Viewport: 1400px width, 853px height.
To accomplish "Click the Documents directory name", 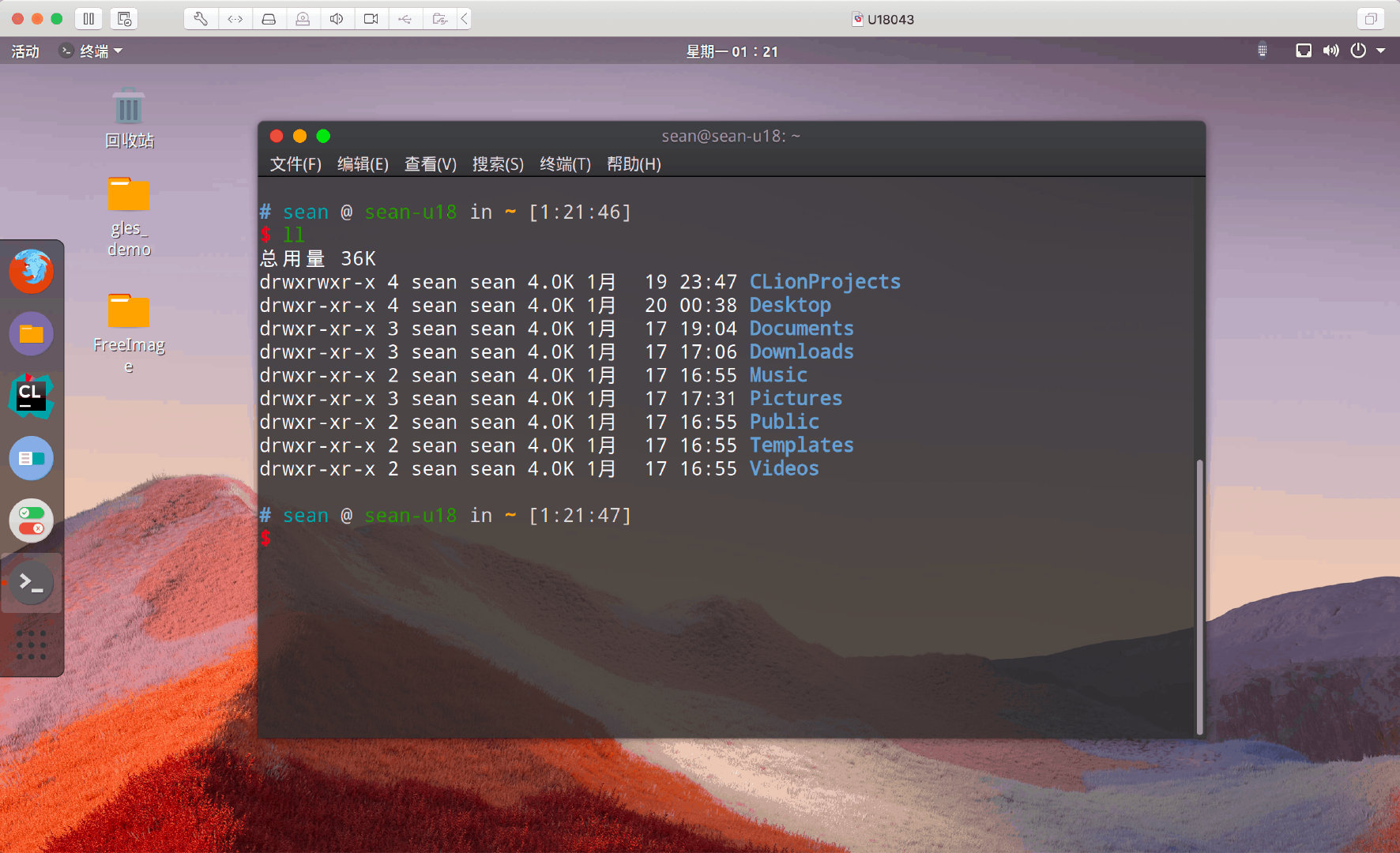I will [801, 329].
